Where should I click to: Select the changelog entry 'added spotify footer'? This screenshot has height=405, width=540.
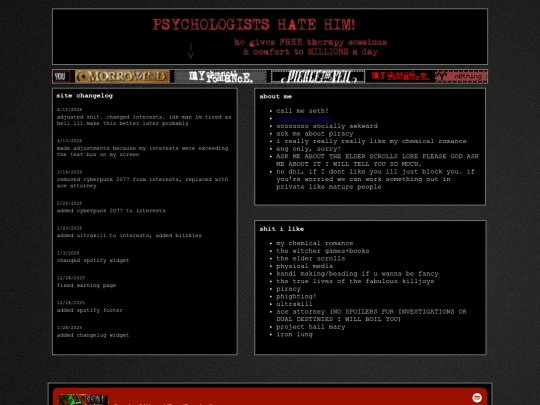coord(90,310)
